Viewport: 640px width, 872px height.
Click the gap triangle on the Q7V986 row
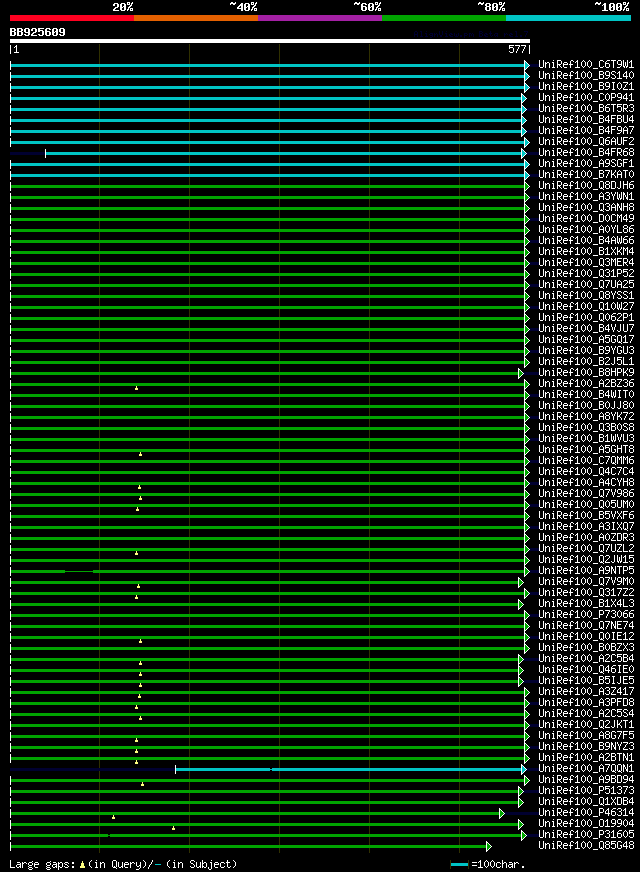tap(141, 498)
